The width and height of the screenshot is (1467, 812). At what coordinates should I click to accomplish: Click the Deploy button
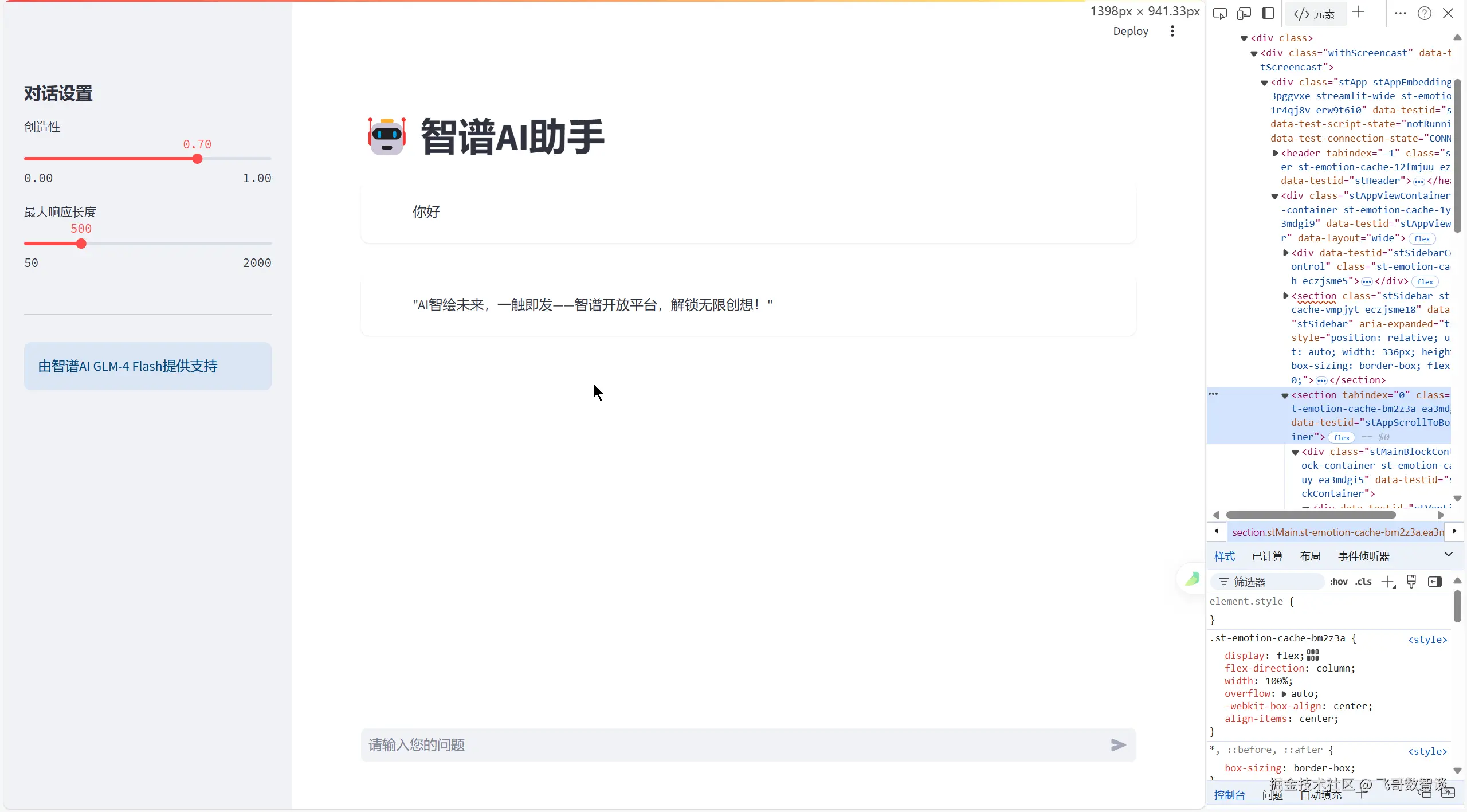tap(1130, 31)
